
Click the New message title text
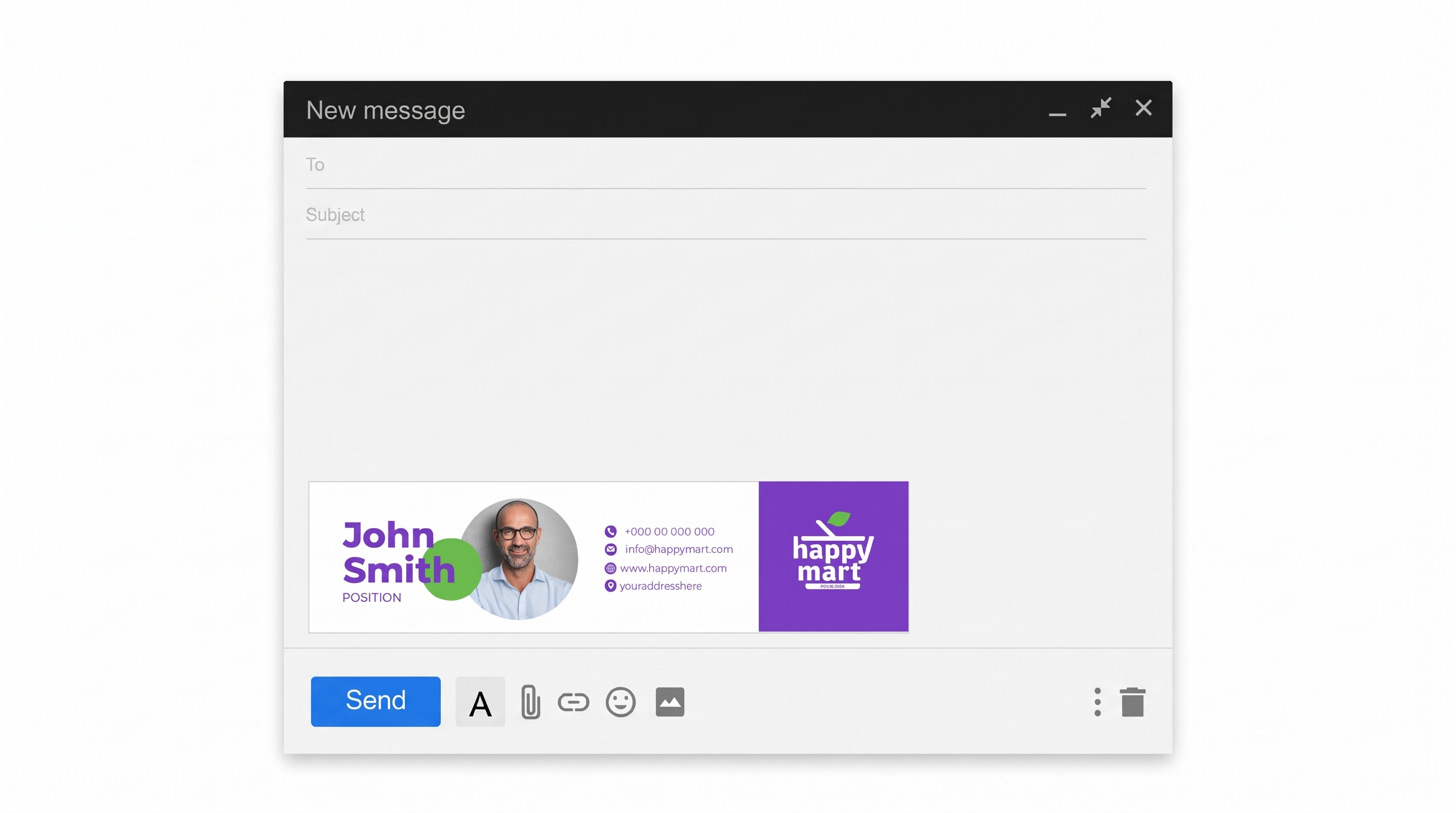386,110
